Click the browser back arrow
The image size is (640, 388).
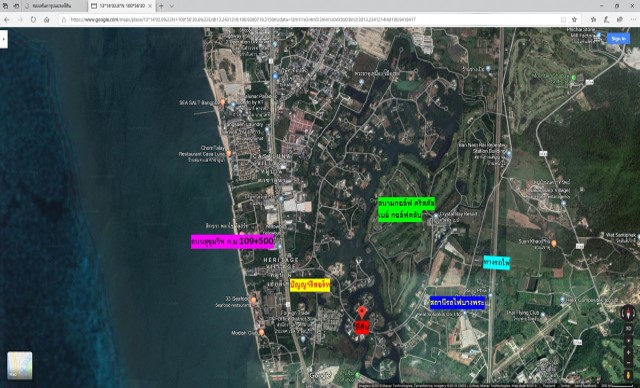coord(7,19)
